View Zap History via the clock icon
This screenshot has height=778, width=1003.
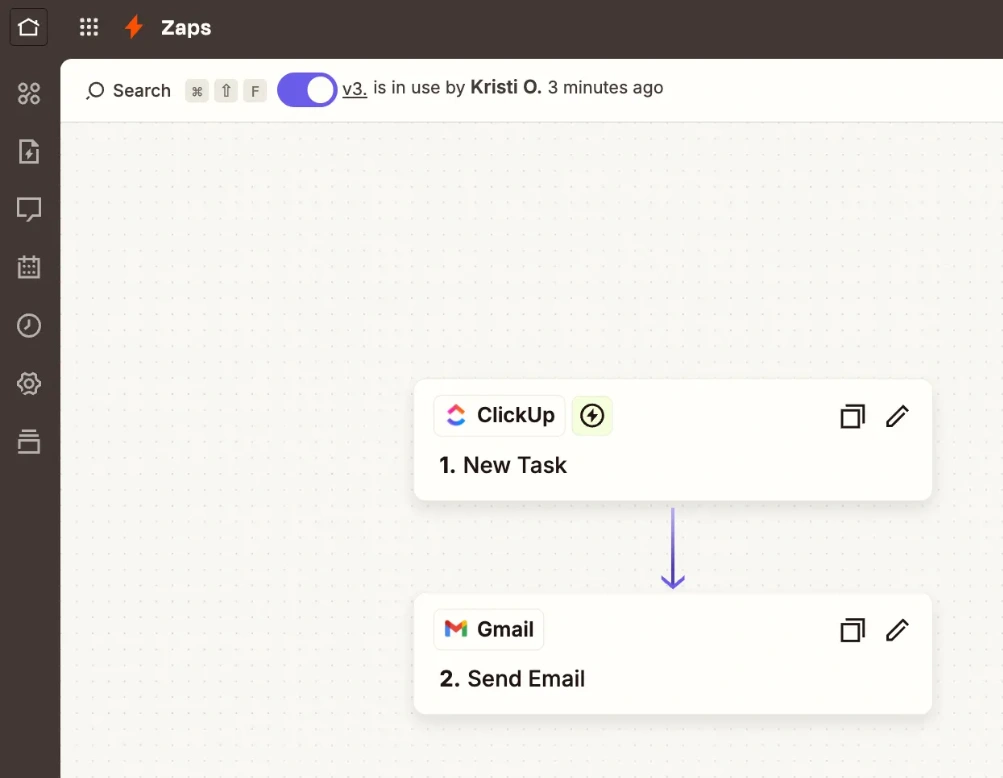click(28, 325)
